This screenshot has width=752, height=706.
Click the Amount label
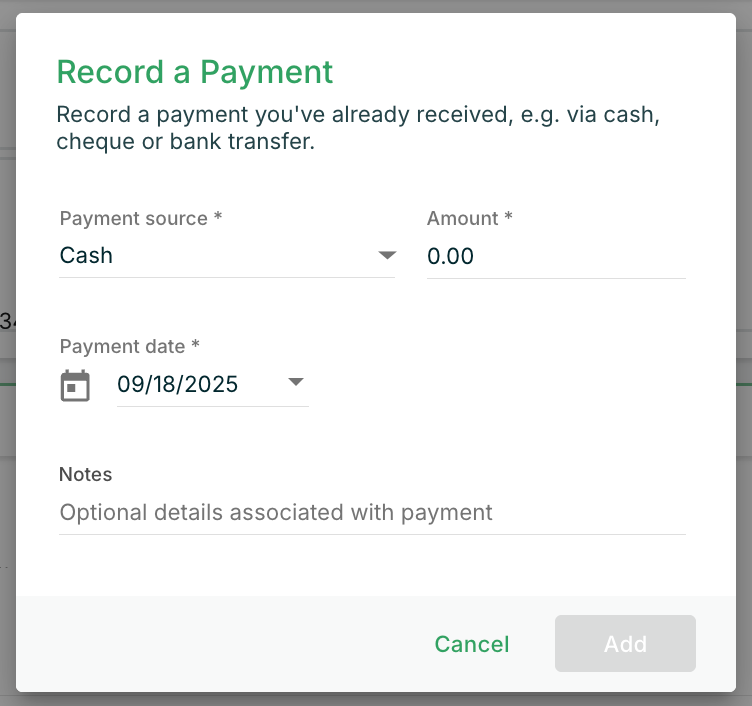pyautogui.click(x=469, y=218)
